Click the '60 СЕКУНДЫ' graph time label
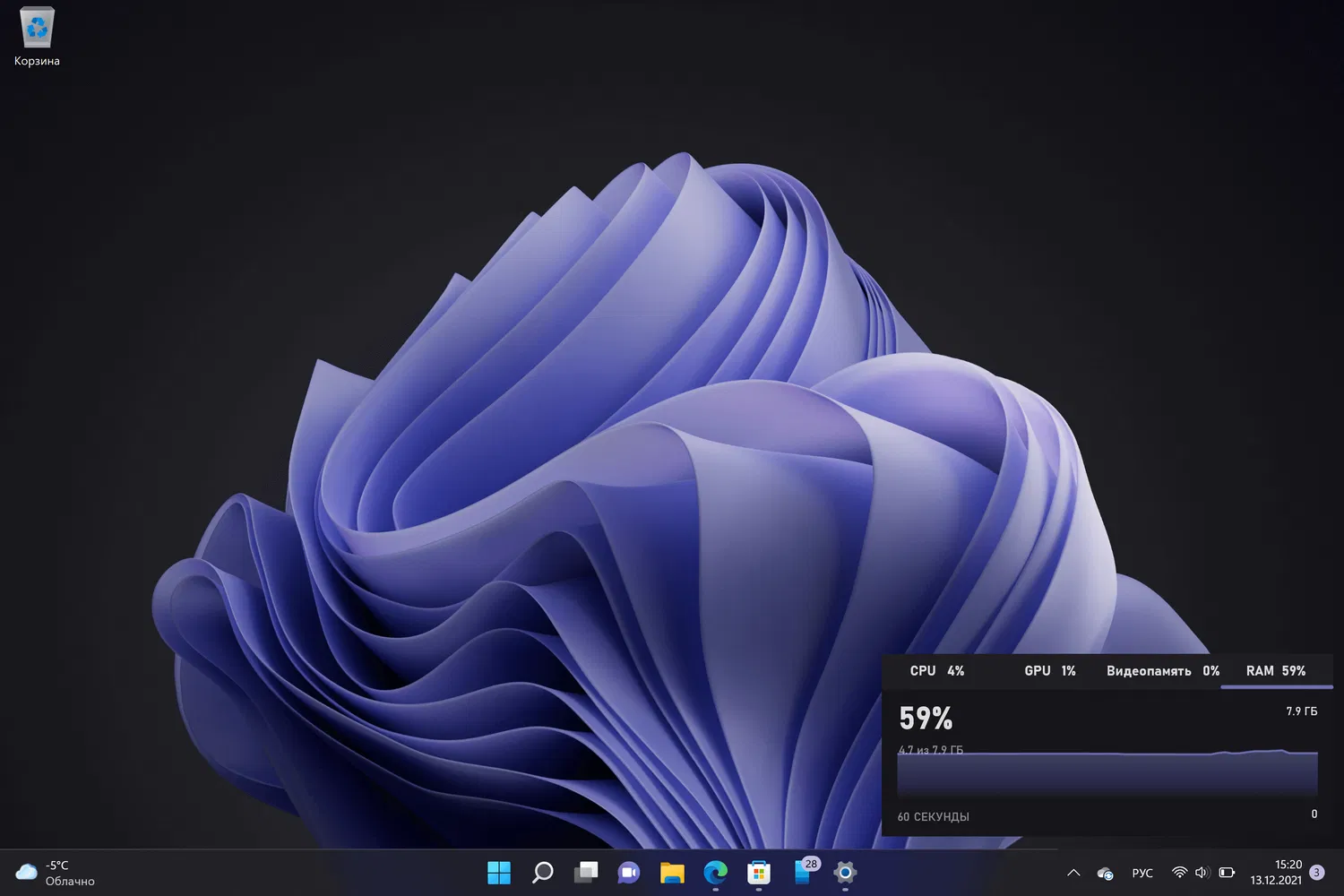This screenshot has height=896, width=1344. [x=934, y=817]
